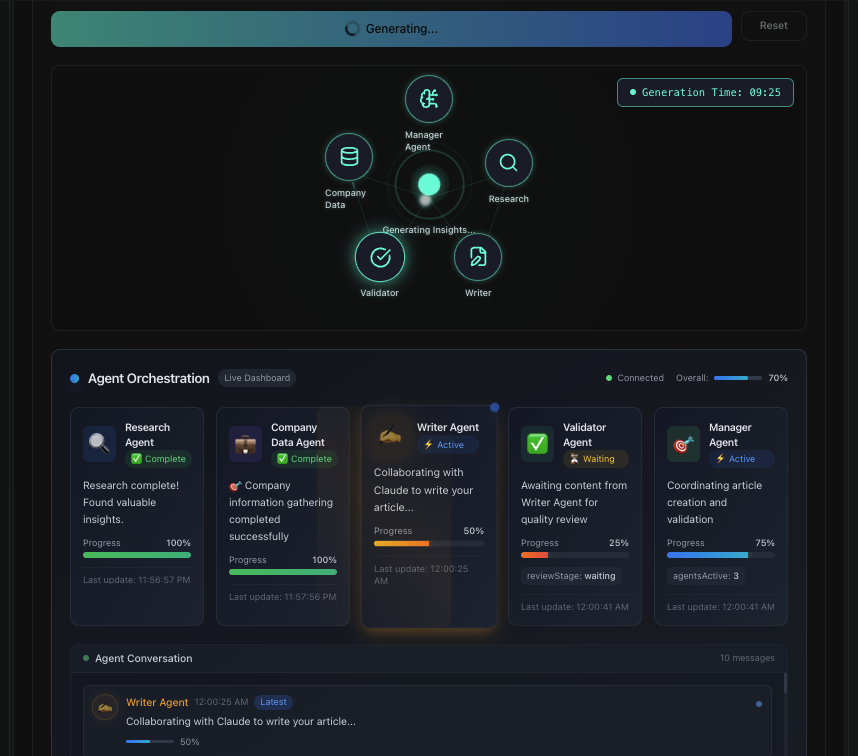Click the Writer pen node icon
The image size is (858, 756).
[x=478, y=257]
